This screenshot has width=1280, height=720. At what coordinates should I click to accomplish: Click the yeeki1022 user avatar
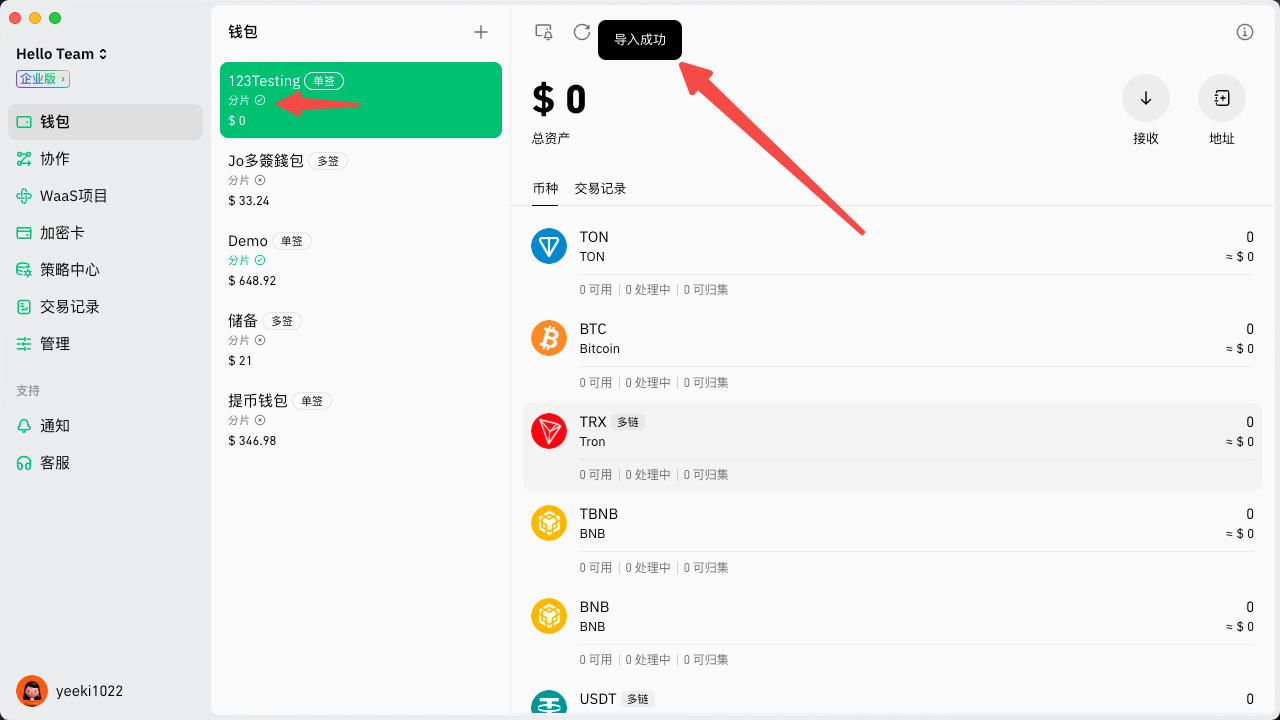point(32,691)
